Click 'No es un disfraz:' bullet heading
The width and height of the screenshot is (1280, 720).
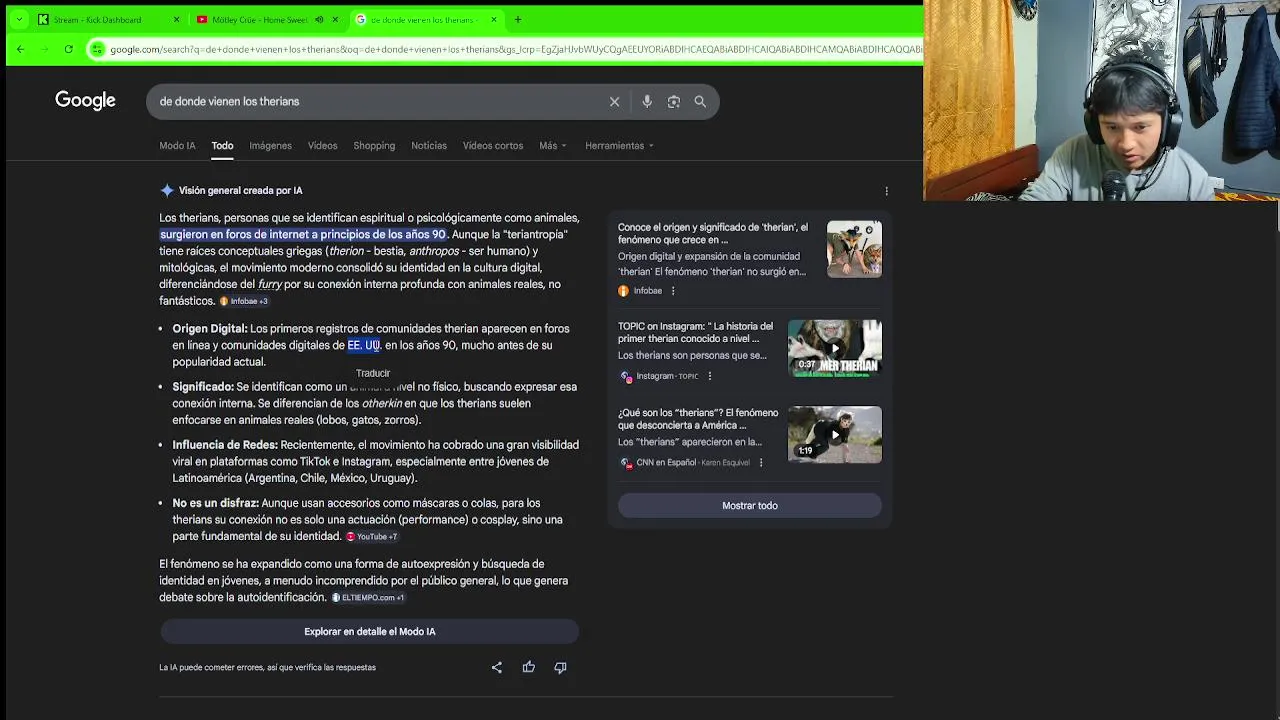coord(215,503)
